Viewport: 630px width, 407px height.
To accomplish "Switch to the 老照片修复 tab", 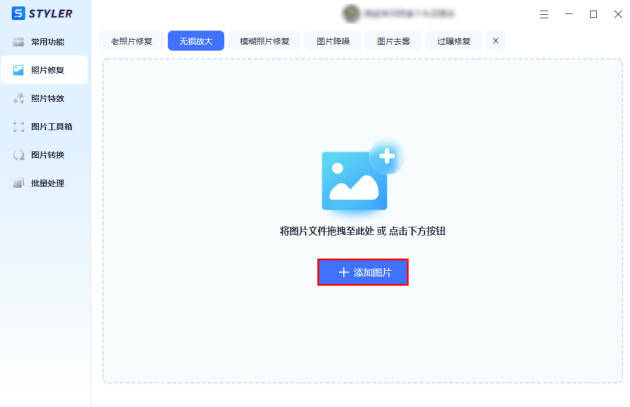I will [x=130, y=41].
